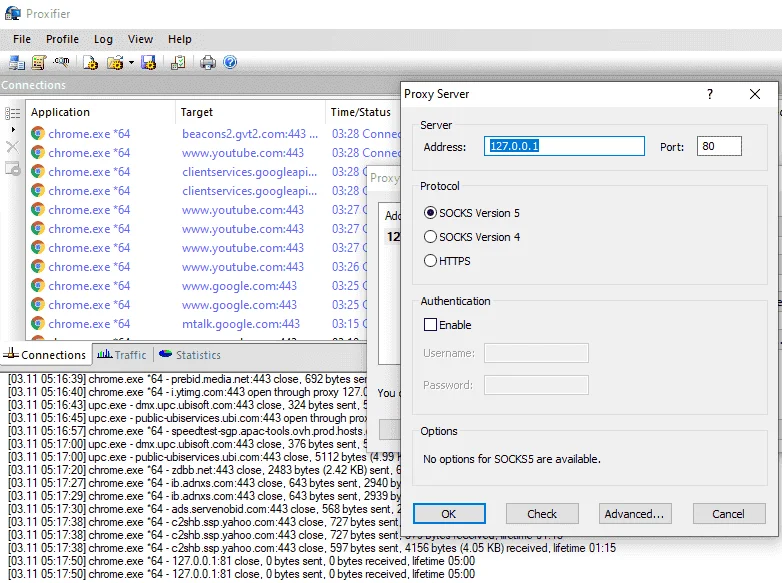Click the Check button
This screenshot has height=583, width=782.
pyautogui.click(x=542, y=514)
